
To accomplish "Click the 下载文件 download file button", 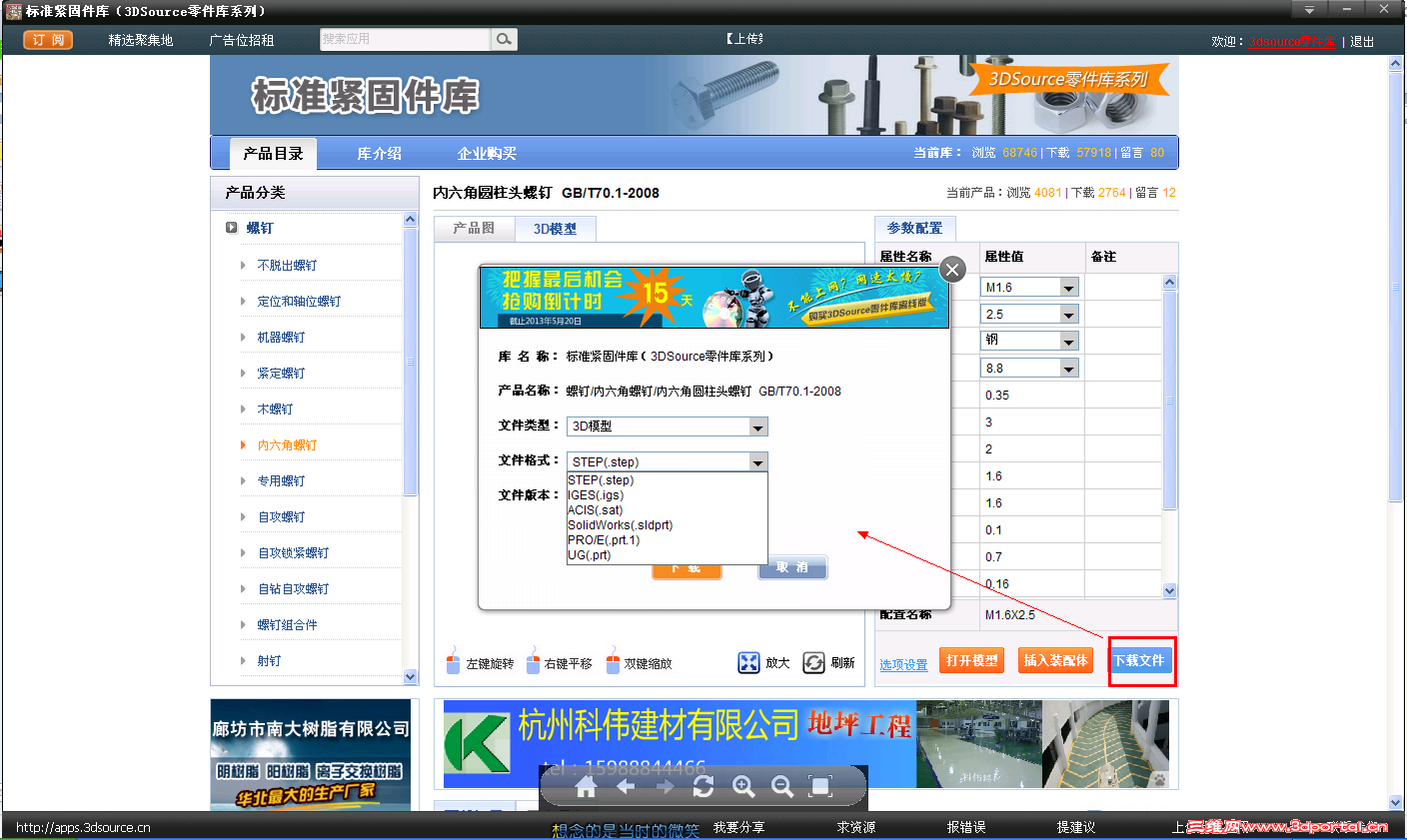I will [1141, 660].
